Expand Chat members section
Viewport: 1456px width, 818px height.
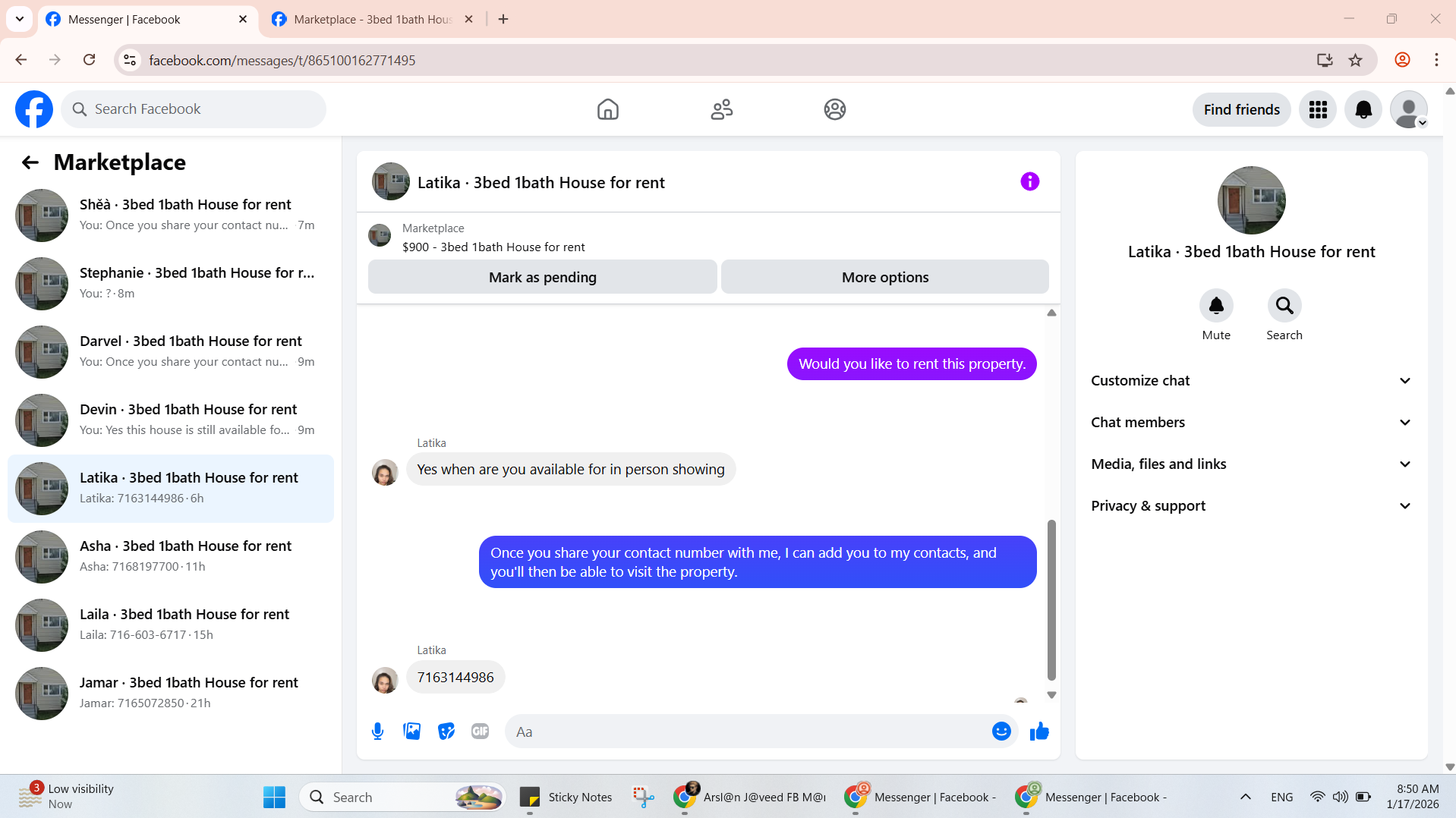tap(1251, 423)
